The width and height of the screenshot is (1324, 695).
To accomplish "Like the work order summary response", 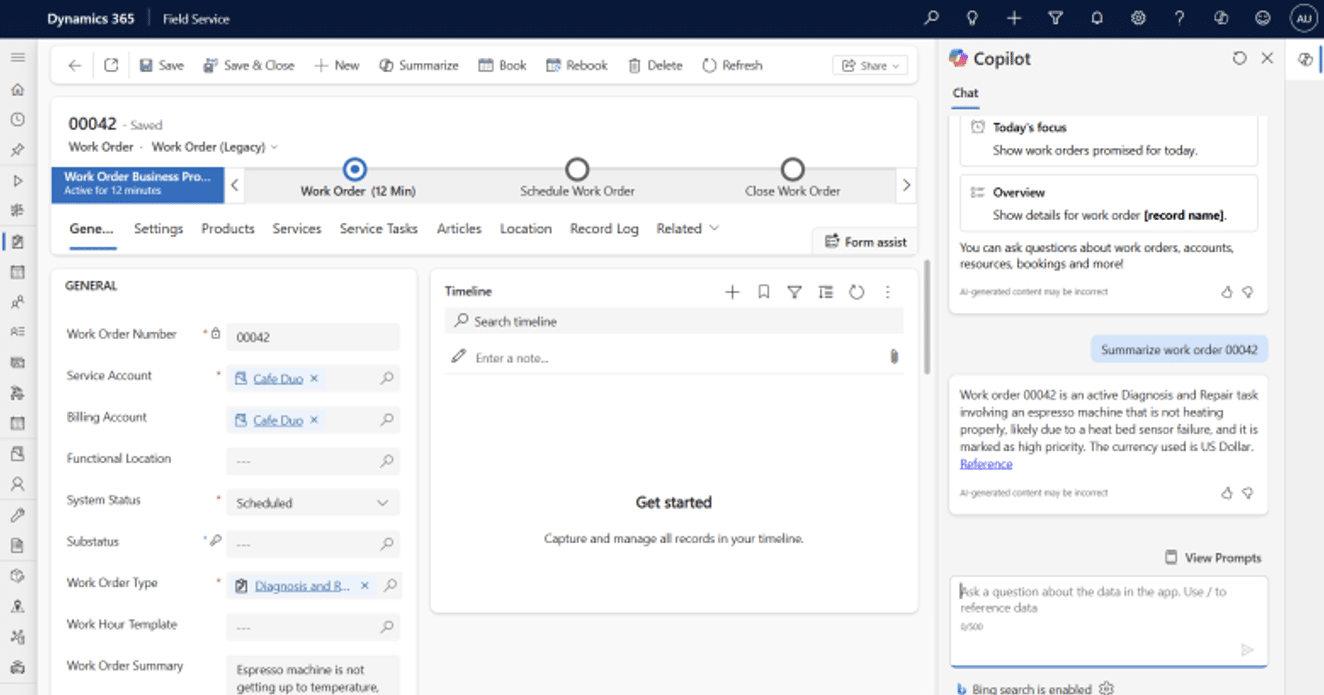I will point(1227,493).
